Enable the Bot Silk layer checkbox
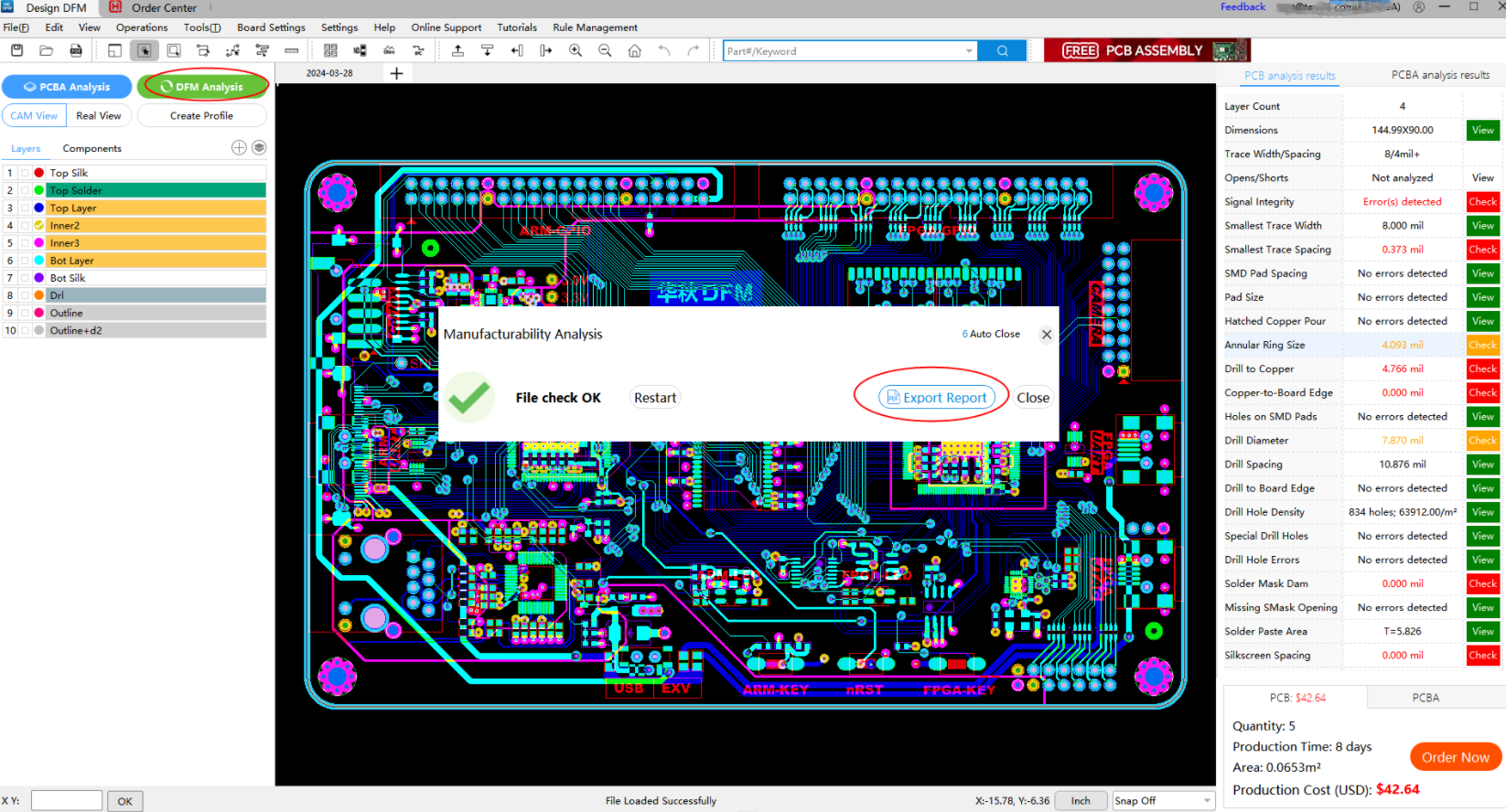The width and height of the screenshot is (1506, 812). point(25,278)
